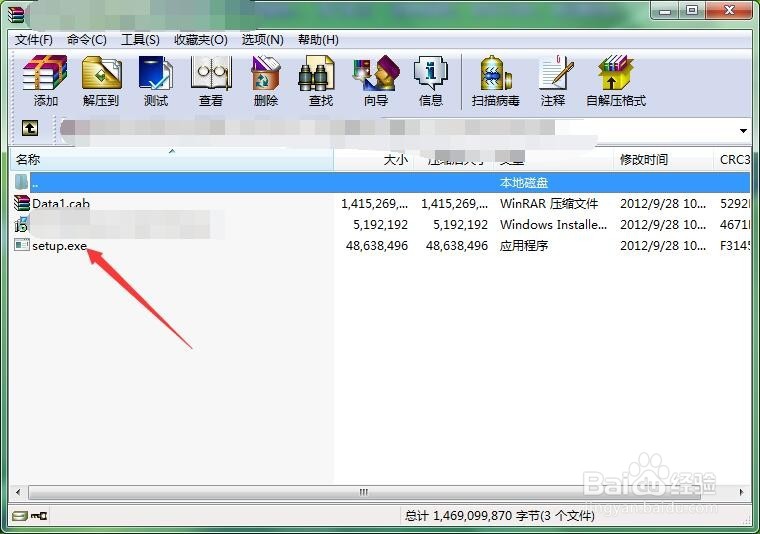Click the Windows Installer package file icon
The height and width of the screenshot is (534, 760).
point(21,224)
